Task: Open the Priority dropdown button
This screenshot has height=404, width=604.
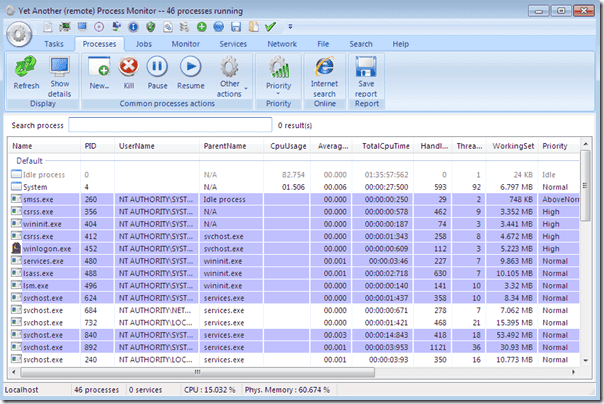Action: click(x=279, y=75)
